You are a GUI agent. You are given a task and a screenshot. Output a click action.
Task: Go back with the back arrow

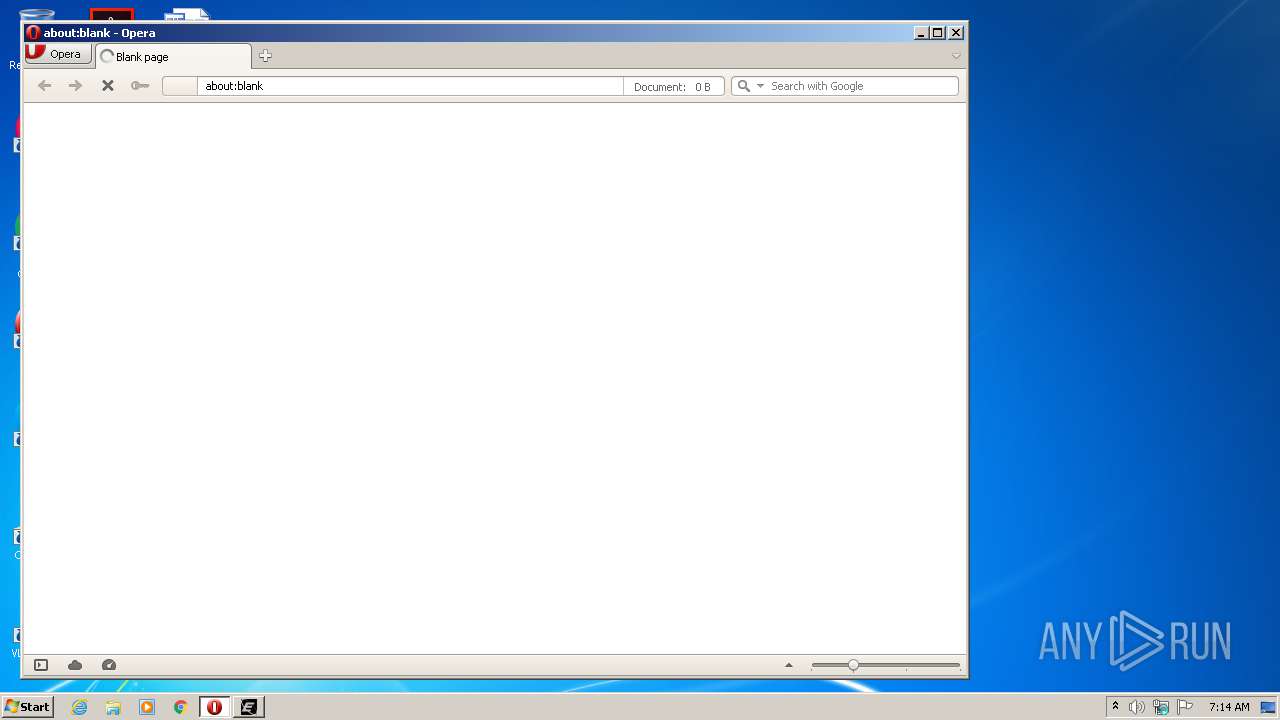44,86
